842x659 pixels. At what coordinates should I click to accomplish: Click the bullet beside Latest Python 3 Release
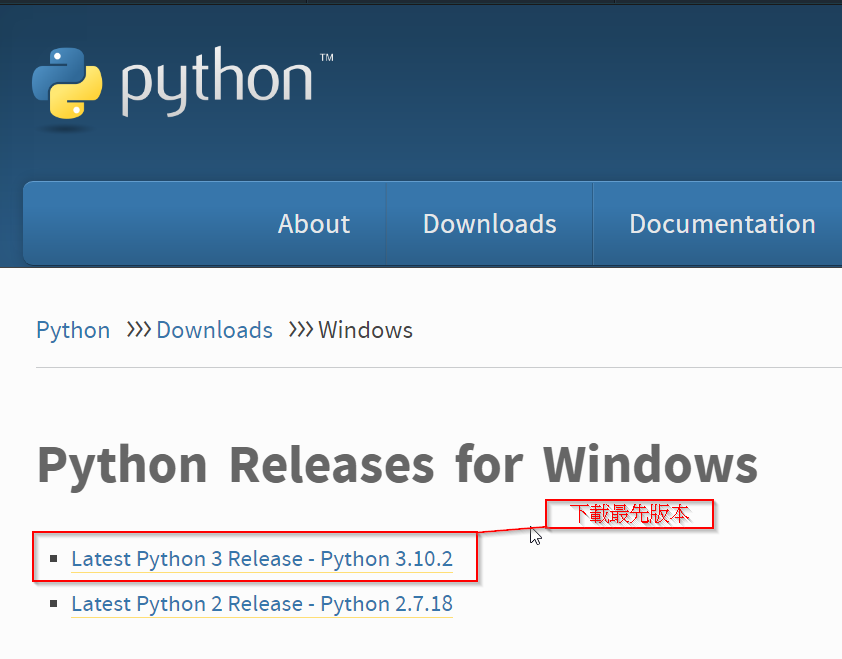click(54, 559)
